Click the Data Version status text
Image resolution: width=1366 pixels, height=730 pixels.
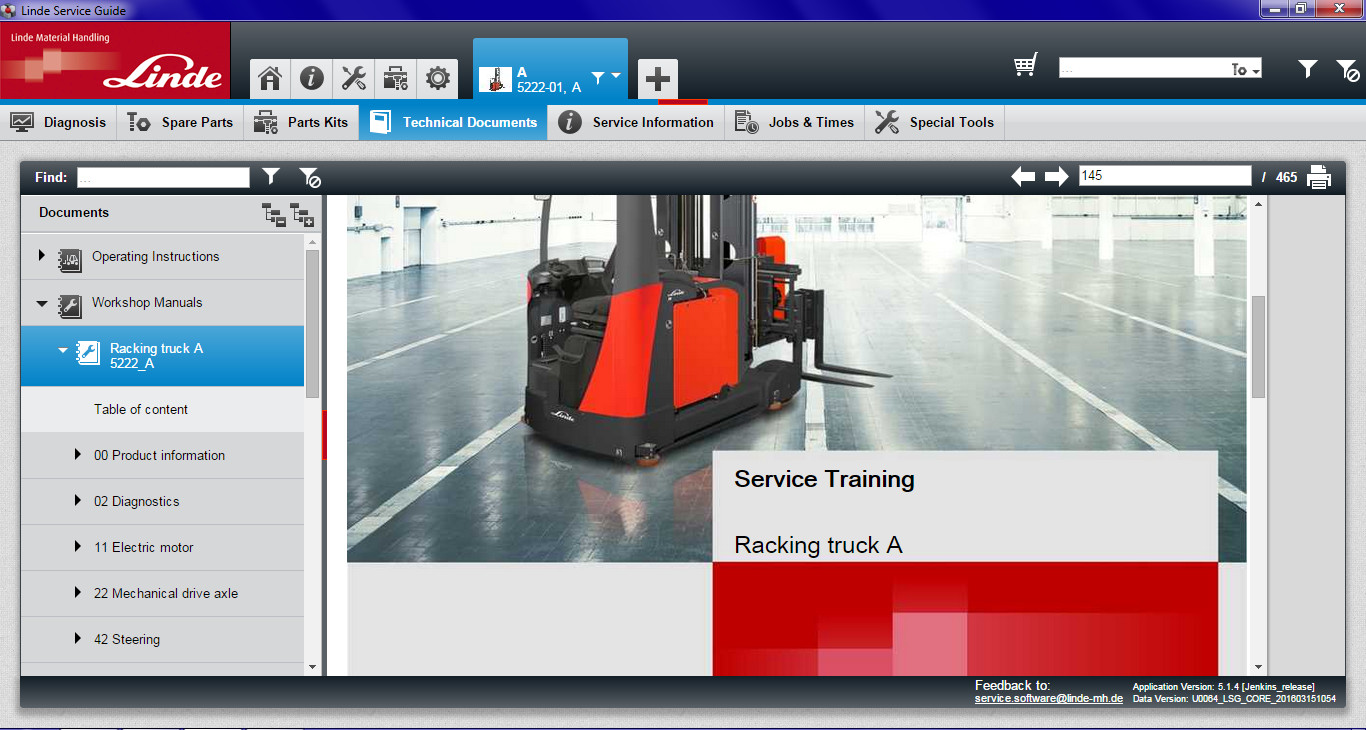(1234, 699)
